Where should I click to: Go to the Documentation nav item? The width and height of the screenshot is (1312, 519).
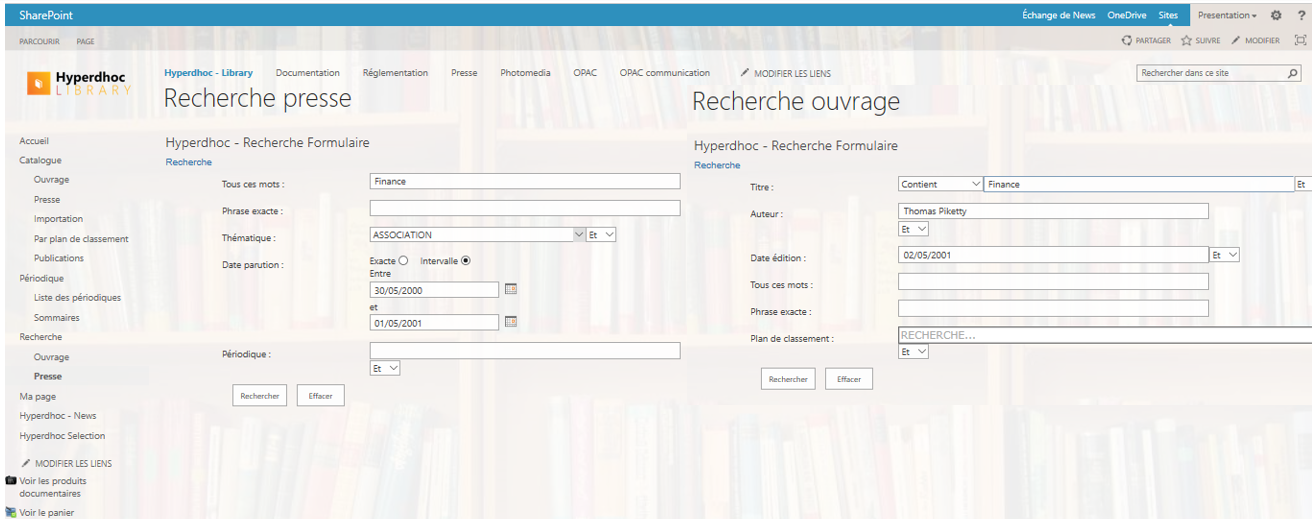(308, 73)
